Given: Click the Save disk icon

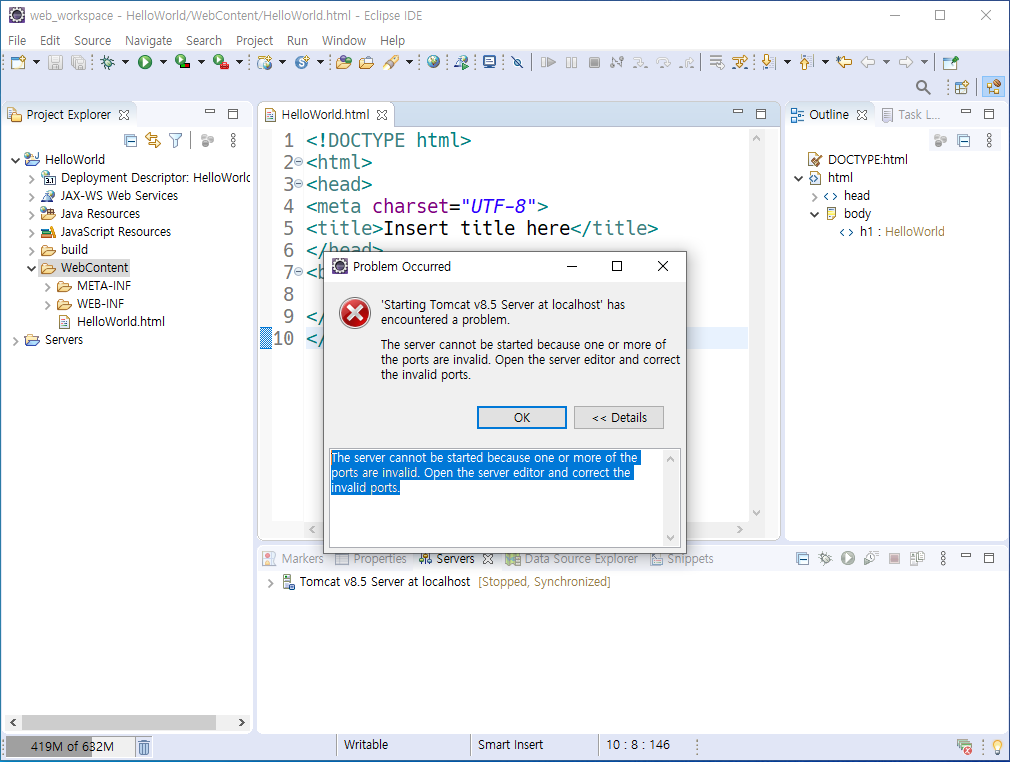Looking at the screenshot, I should click(x=55, y=62).
